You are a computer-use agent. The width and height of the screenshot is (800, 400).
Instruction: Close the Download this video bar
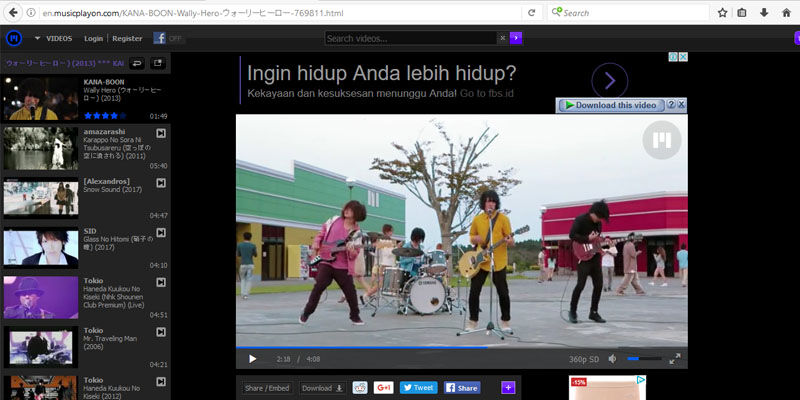click(x=682, y=105)
